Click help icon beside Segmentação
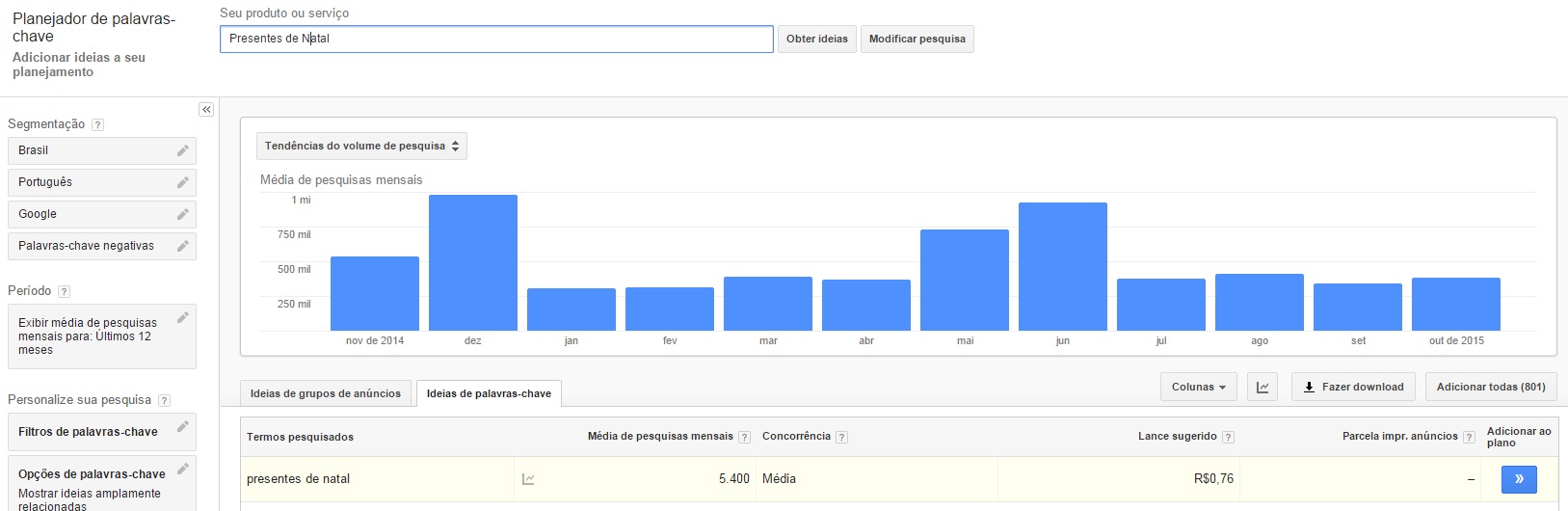The height and width of the screenshot is (511, 1568). pyautogui.click(x=97, y=124)
